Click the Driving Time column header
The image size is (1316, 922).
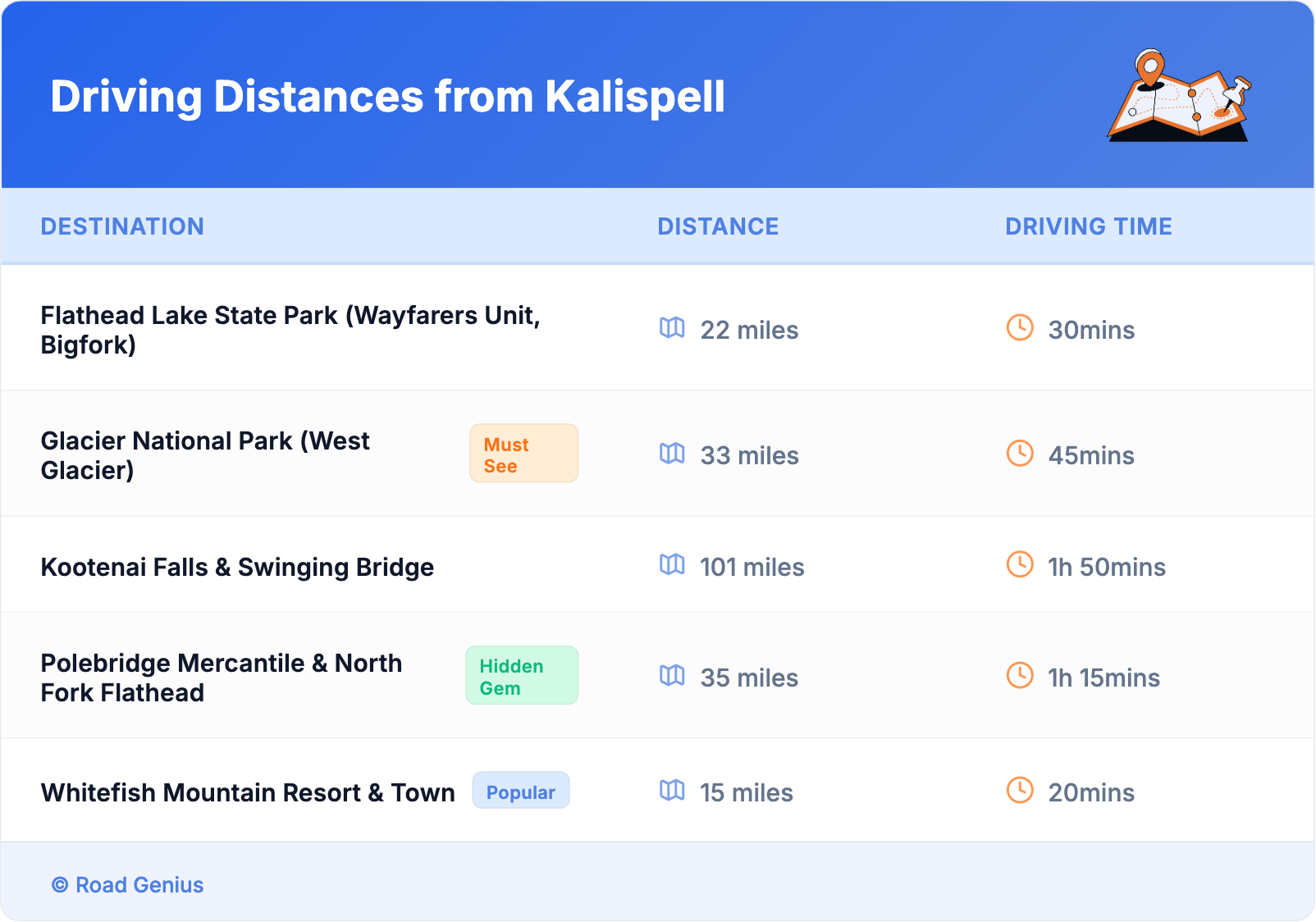pos(1089,226)
